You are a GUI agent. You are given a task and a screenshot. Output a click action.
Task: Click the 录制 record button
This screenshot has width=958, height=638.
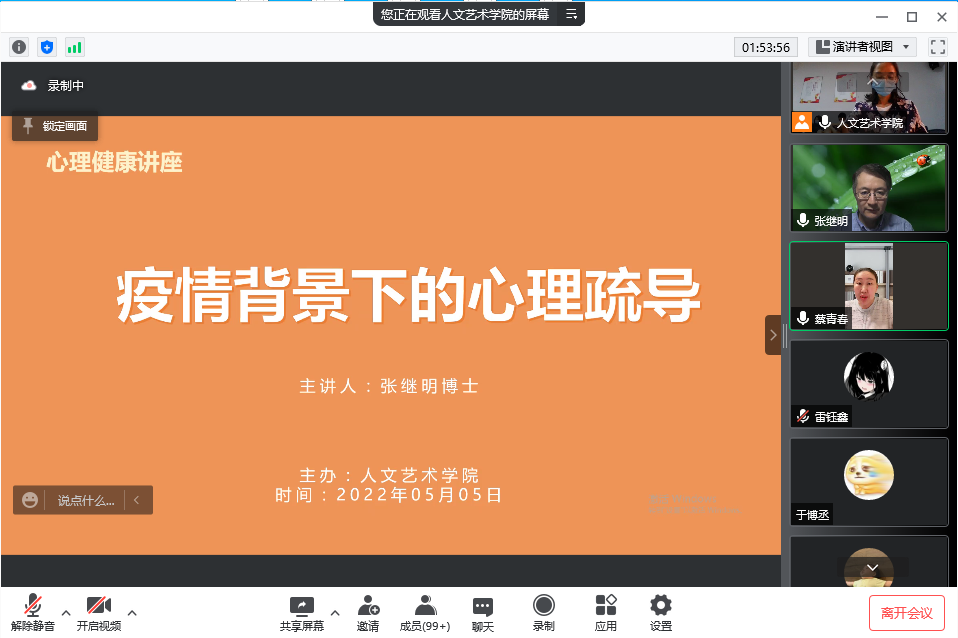(544, 612)
